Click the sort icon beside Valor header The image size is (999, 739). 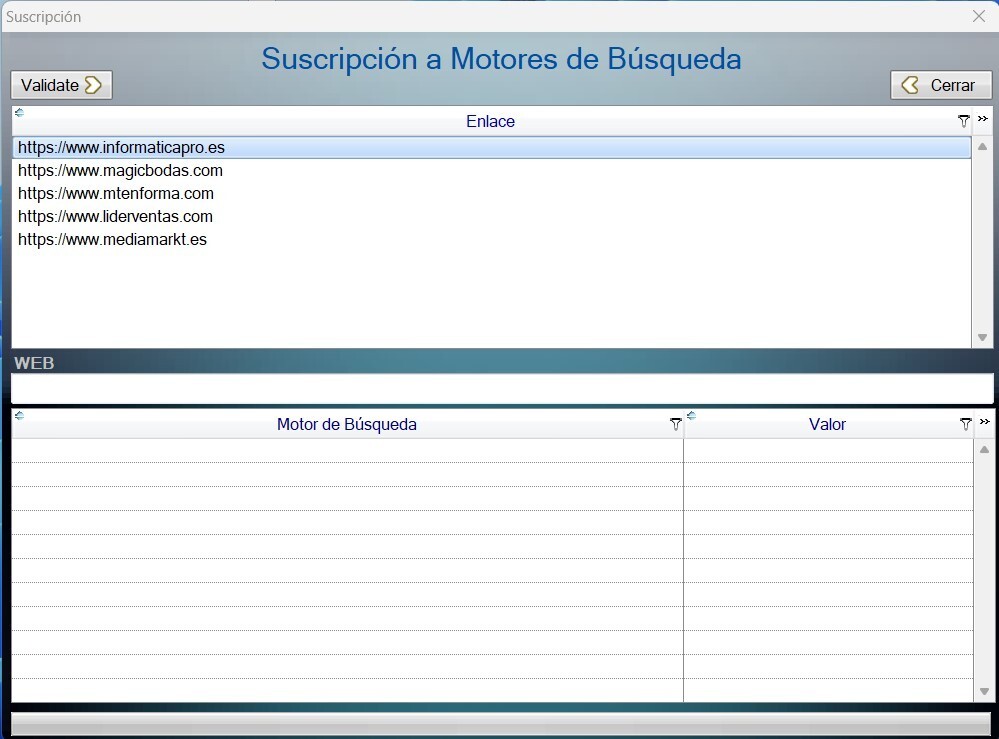coord(691,417)
